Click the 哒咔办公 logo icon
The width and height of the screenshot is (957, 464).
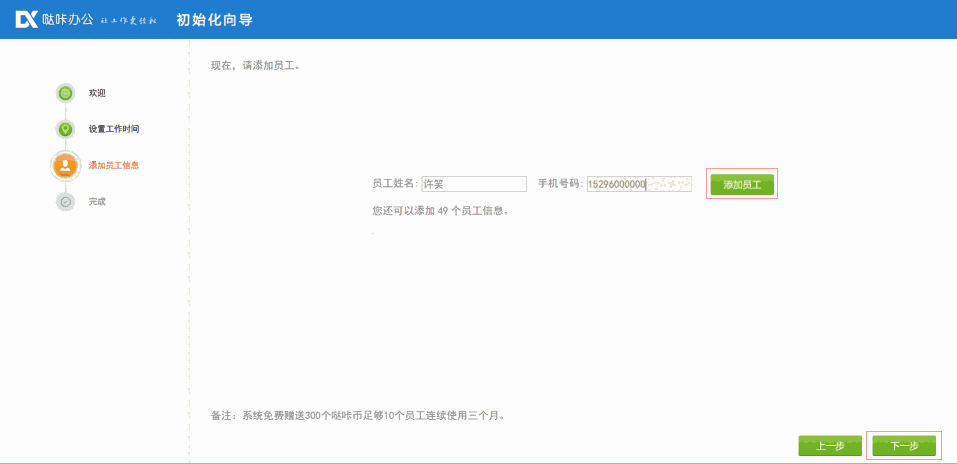27,20
